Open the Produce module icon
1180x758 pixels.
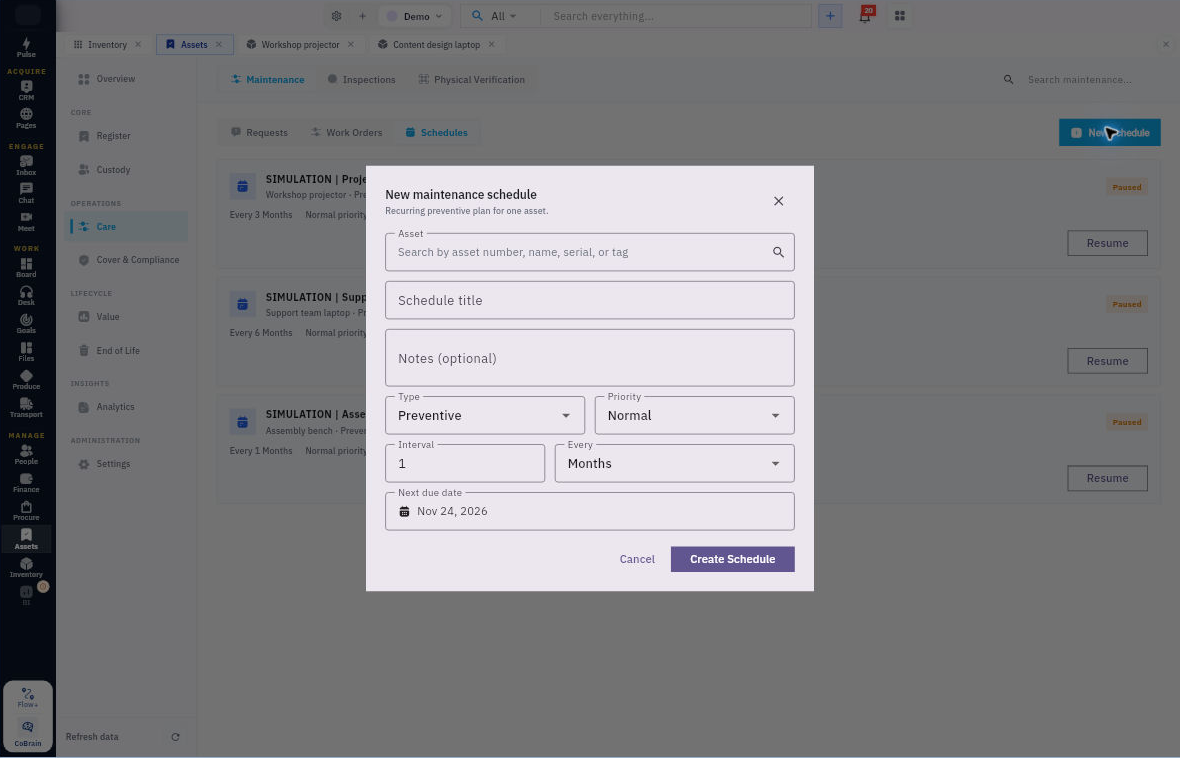click(x=26, y=379)
